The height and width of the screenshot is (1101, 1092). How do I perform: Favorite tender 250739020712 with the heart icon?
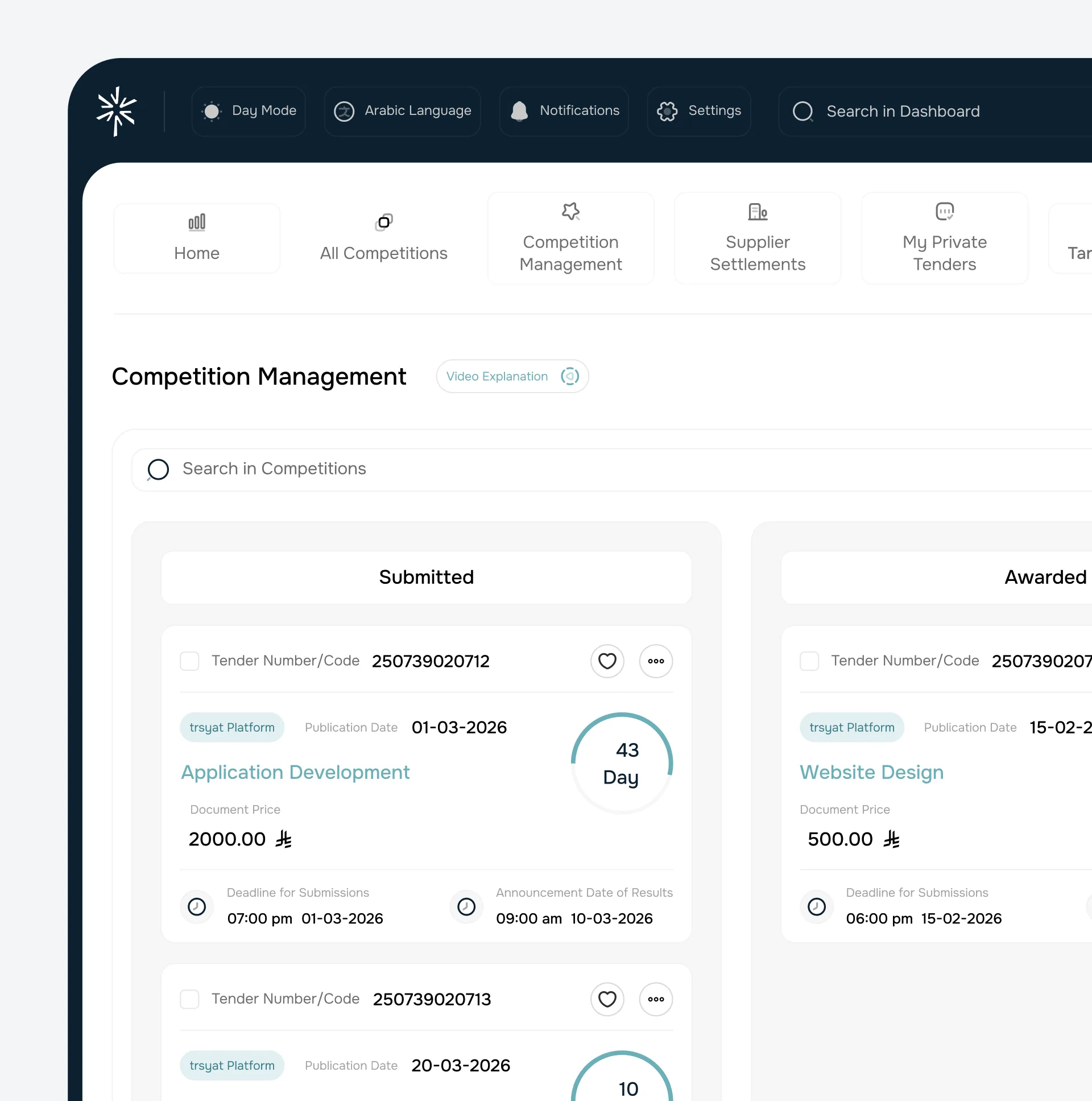[x=607, y=661]
